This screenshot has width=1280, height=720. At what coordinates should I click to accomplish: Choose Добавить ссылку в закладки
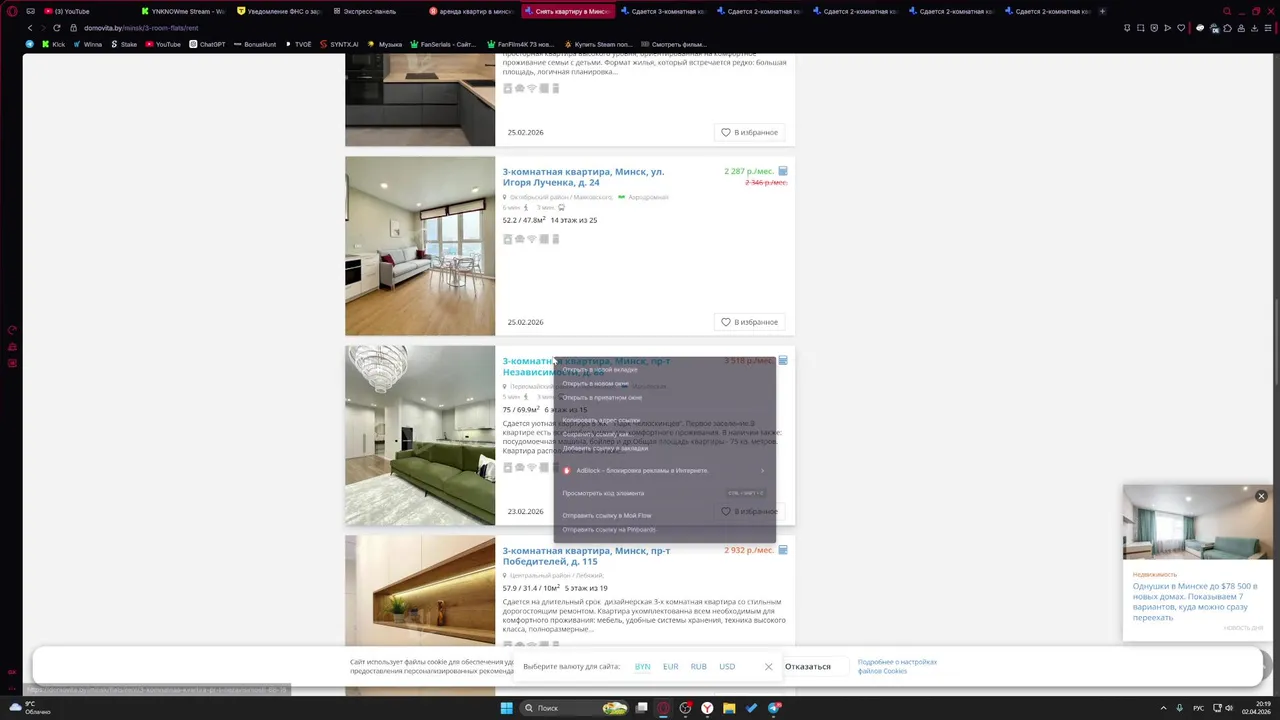click(x=665, y=448)
